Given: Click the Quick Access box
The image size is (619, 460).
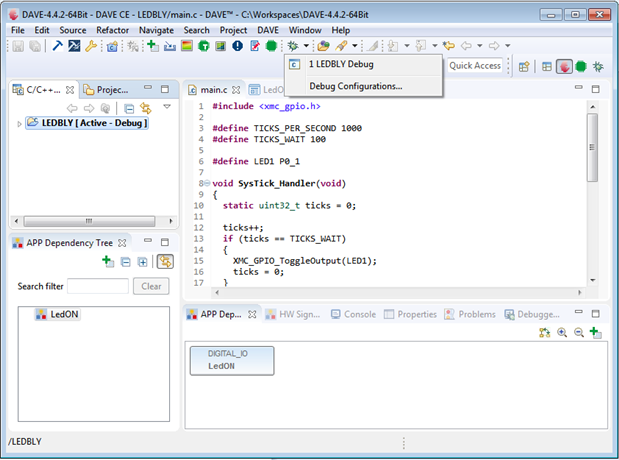Looking at the screenshot, I should pos(475,66).
